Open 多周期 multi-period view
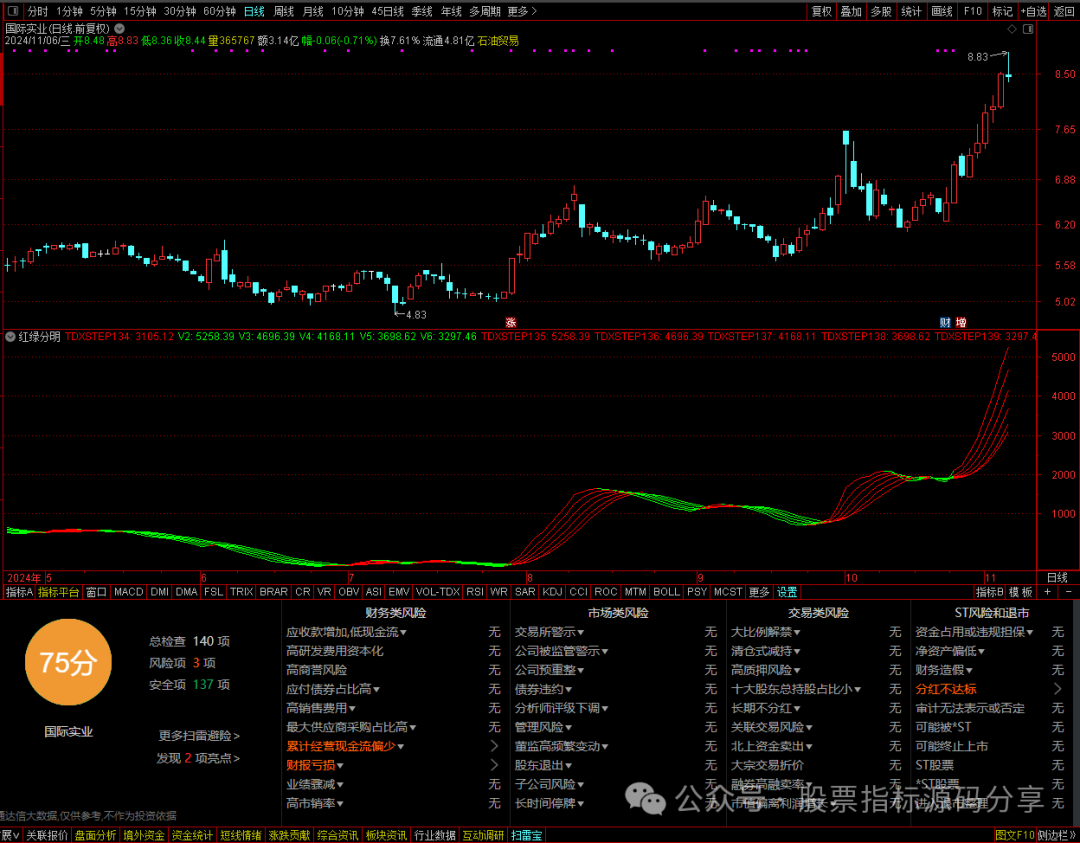1080x843 pixels. 485,11
